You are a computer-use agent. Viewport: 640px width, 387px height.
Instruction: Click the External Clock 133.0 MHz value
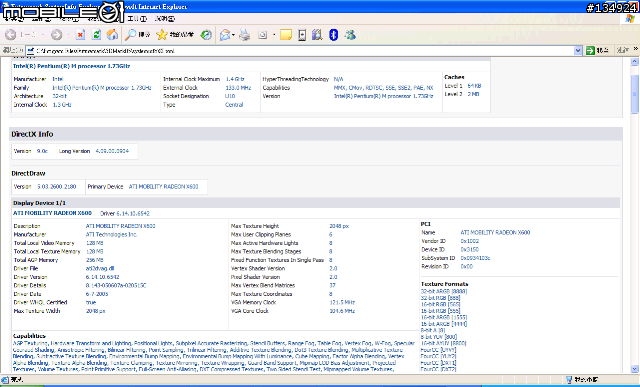(x=238, y=88)
